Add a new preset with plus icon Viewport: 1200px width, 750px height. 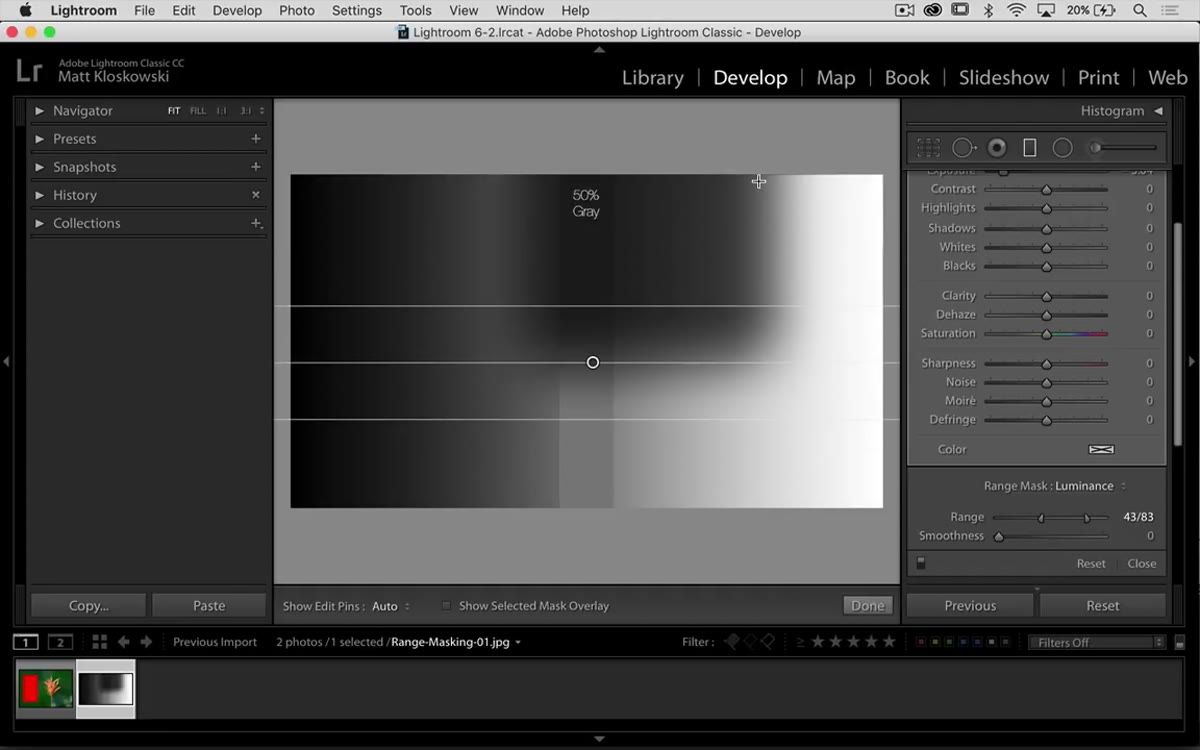tap(256, 139)
